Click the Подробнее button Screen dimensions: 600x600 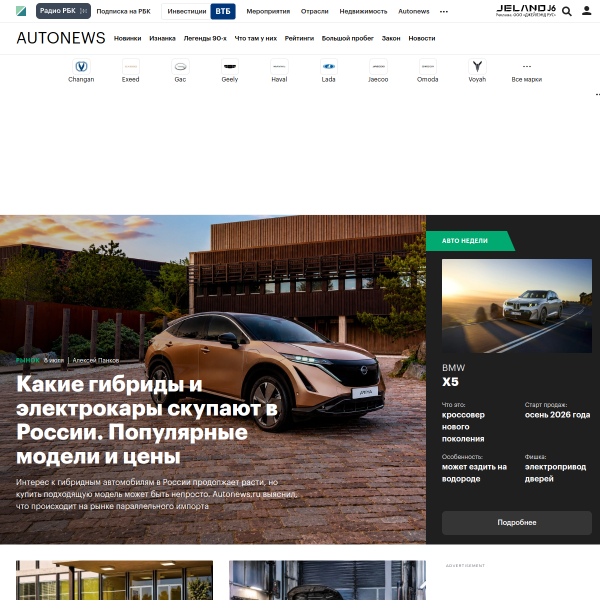(517, 522)
